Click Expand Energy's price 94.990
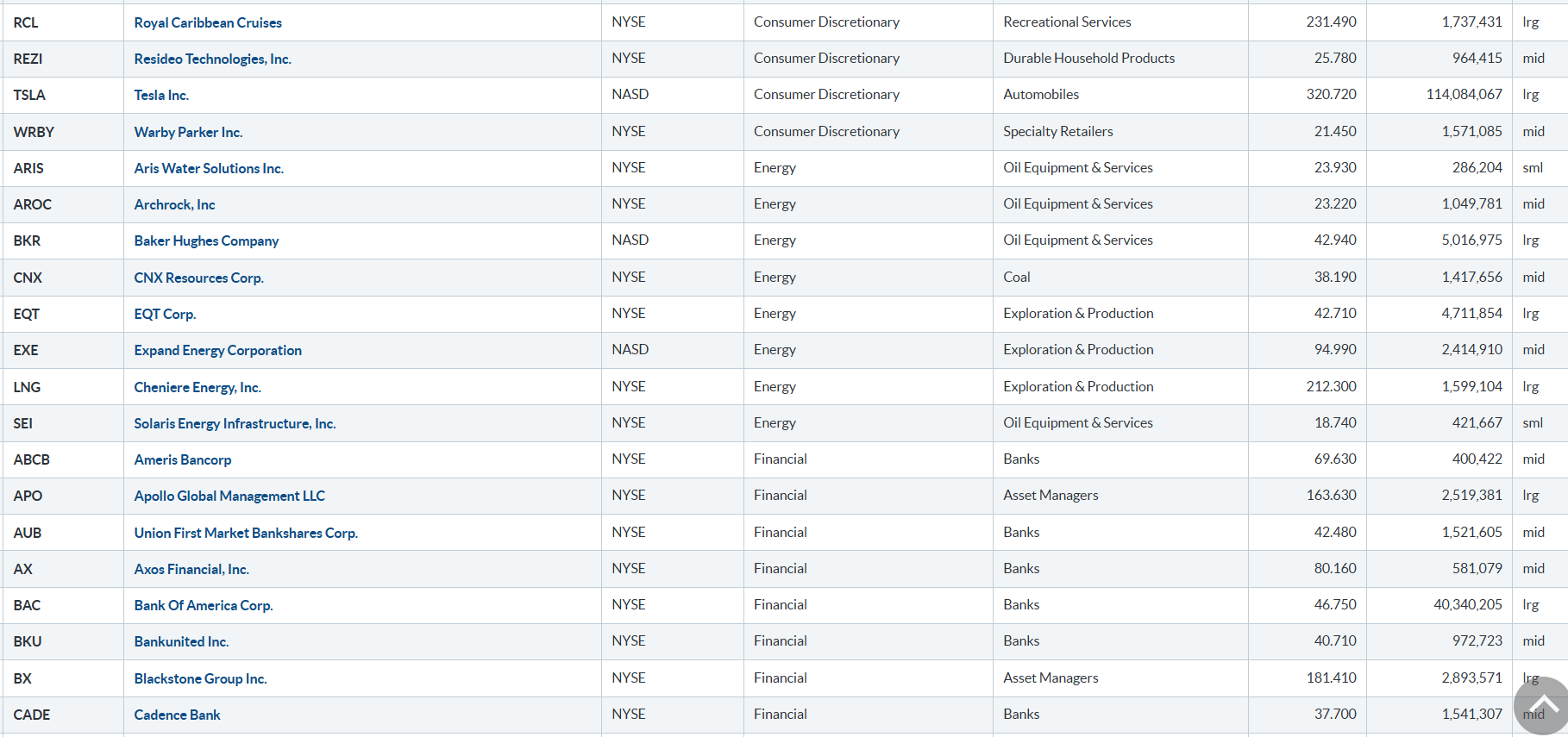This screenshot has width=1568, height=737. click(1335, 350)
